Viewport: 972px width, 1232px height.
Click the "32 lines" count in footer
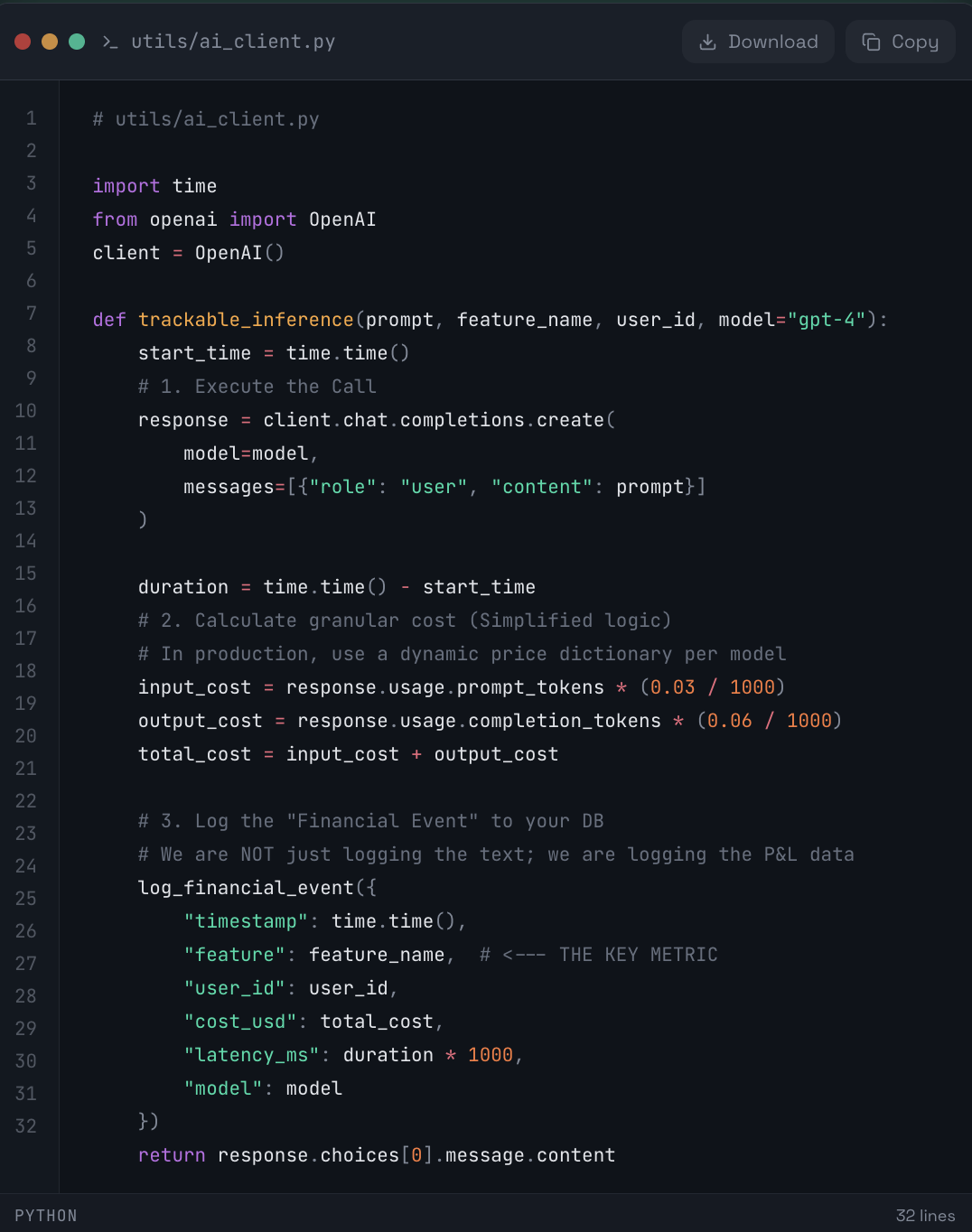click(x=925, y=1216)
